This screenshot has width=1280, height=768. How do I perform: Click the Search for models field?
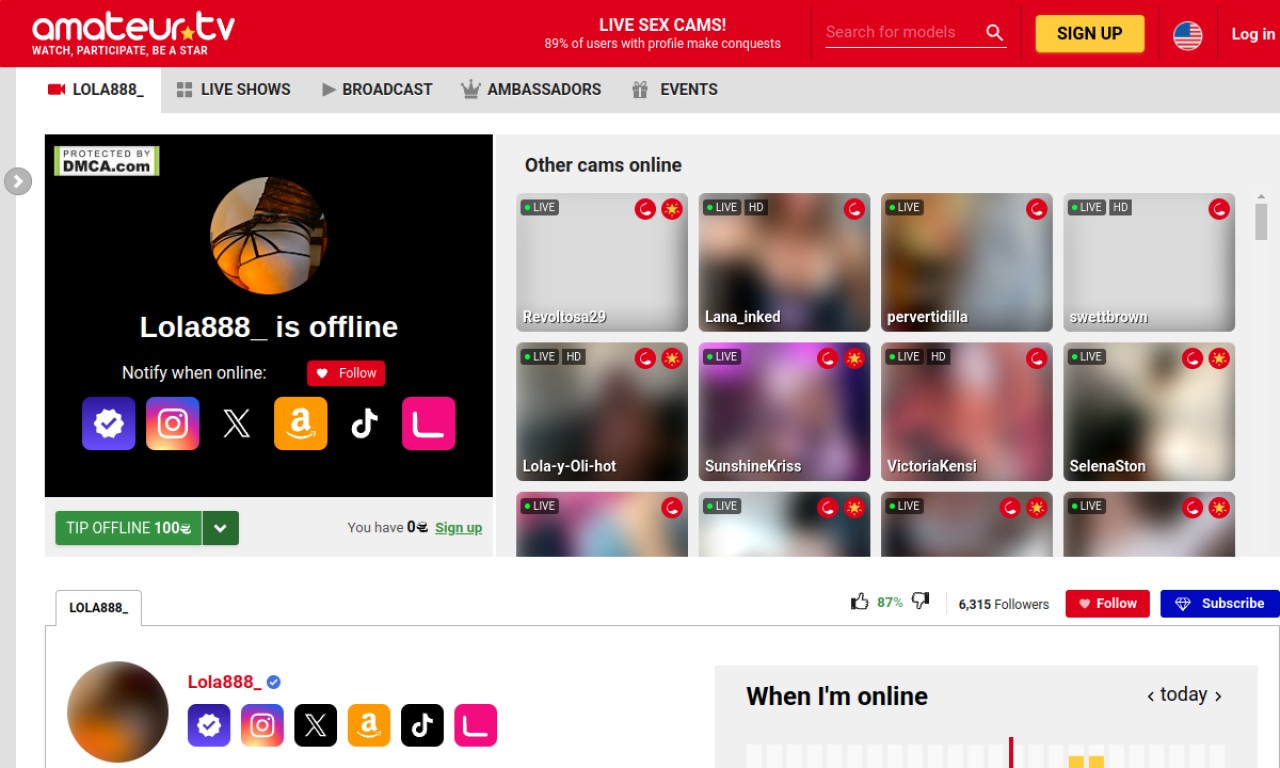tap(902, 32)
